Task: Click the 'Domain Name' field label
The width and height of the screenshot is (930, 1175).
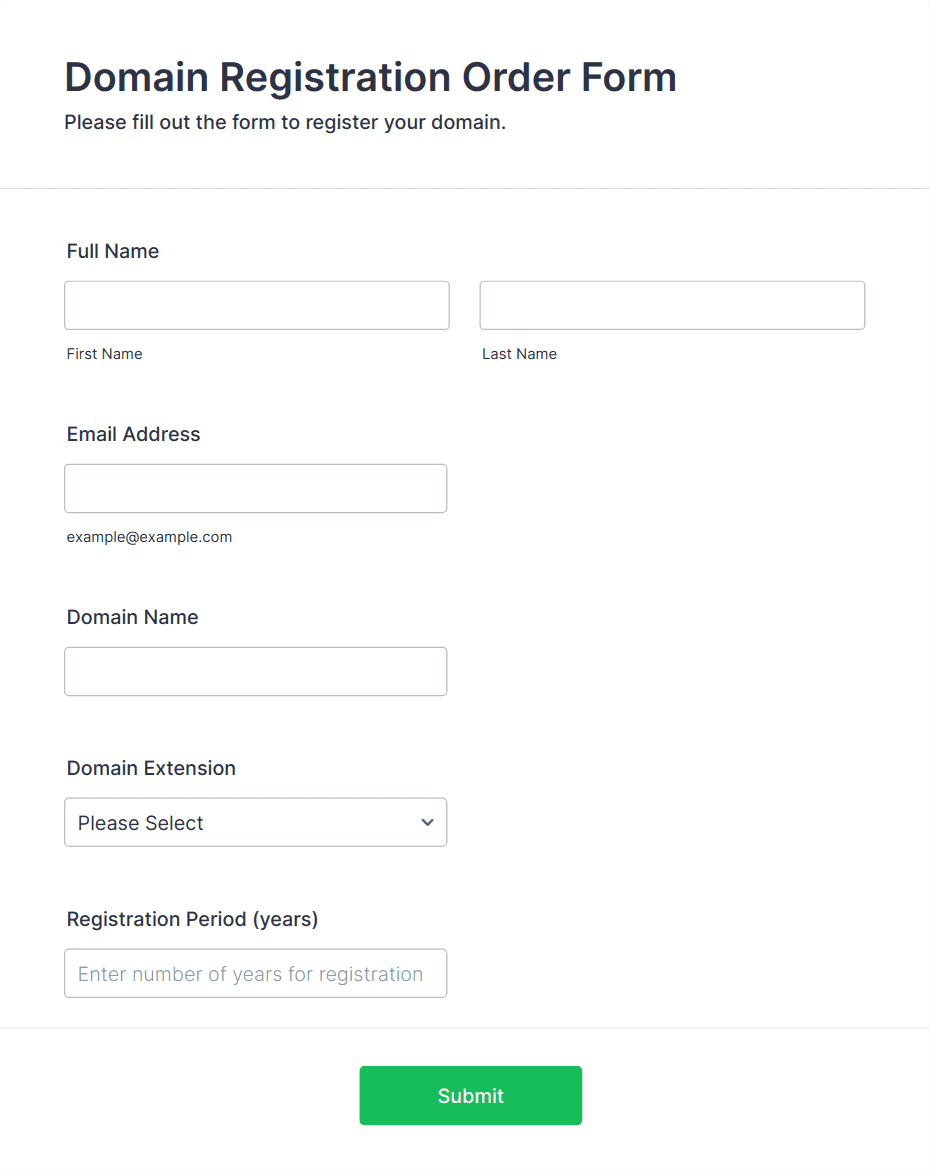Action: pyautogui.click(x=133, y=617)
